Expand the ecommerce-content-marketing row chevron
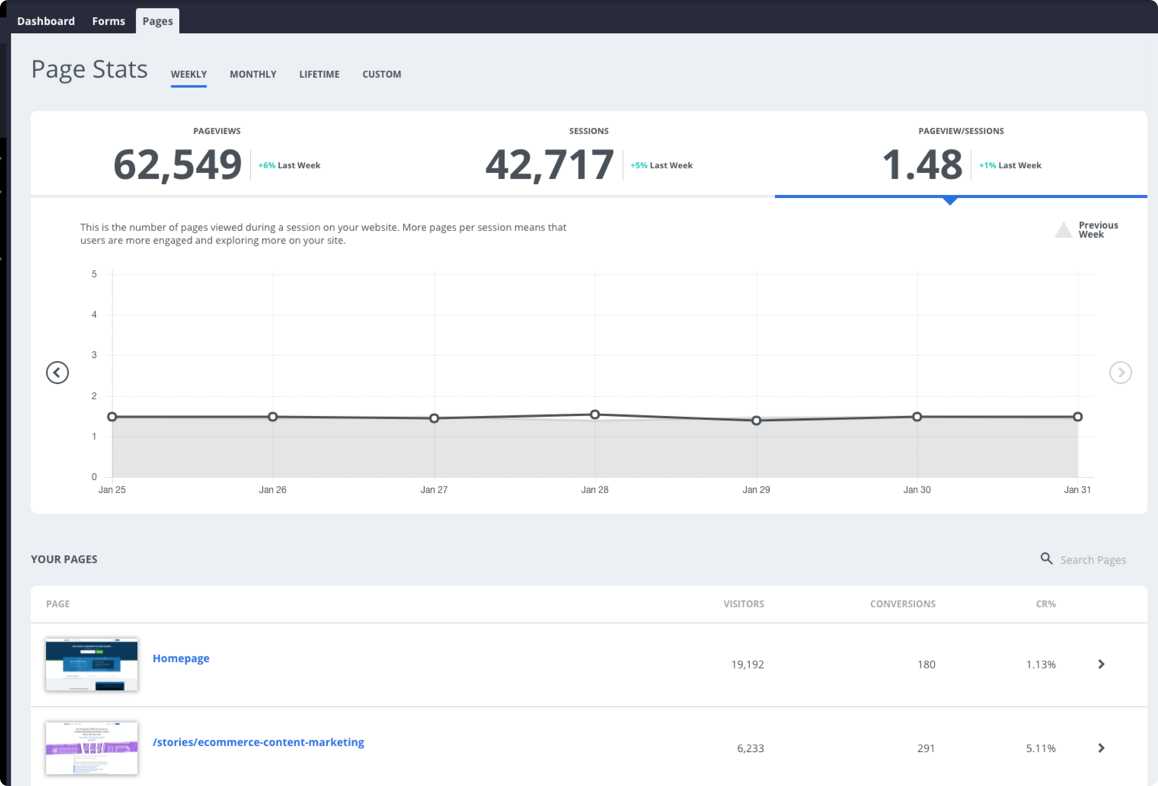 coord(1101,748)
